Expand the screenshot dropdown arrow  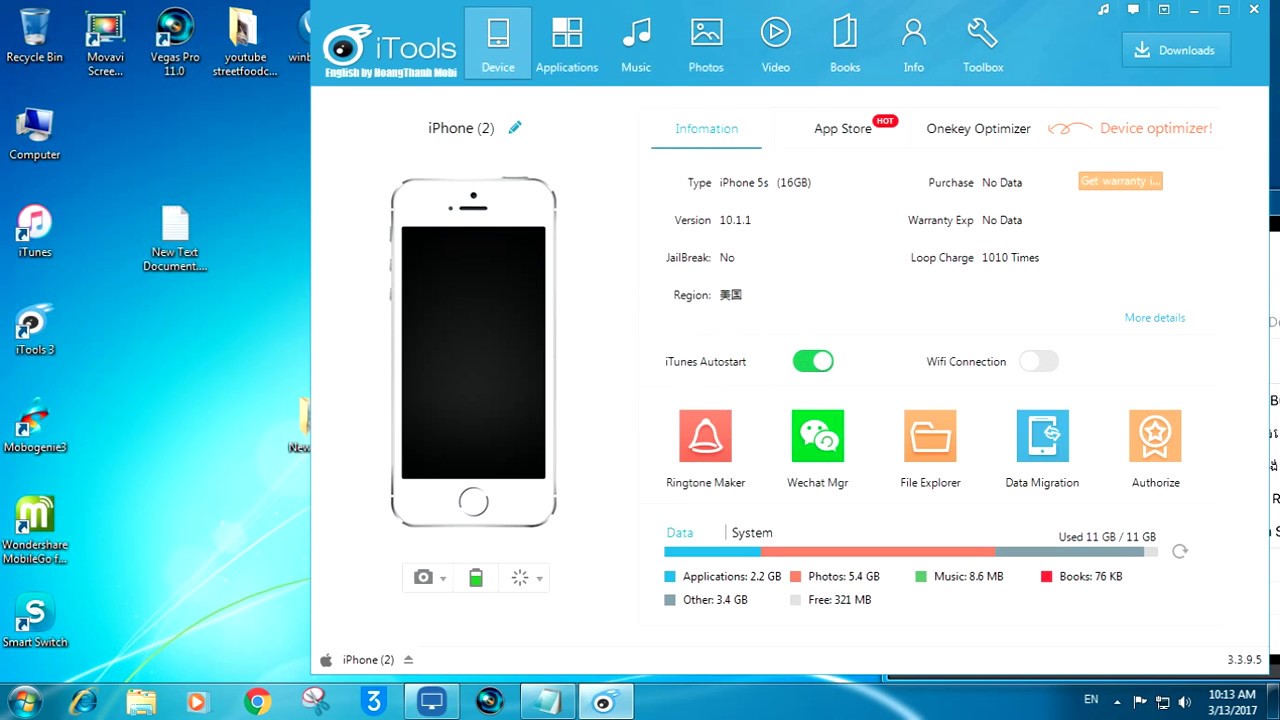tap(443, 578)
